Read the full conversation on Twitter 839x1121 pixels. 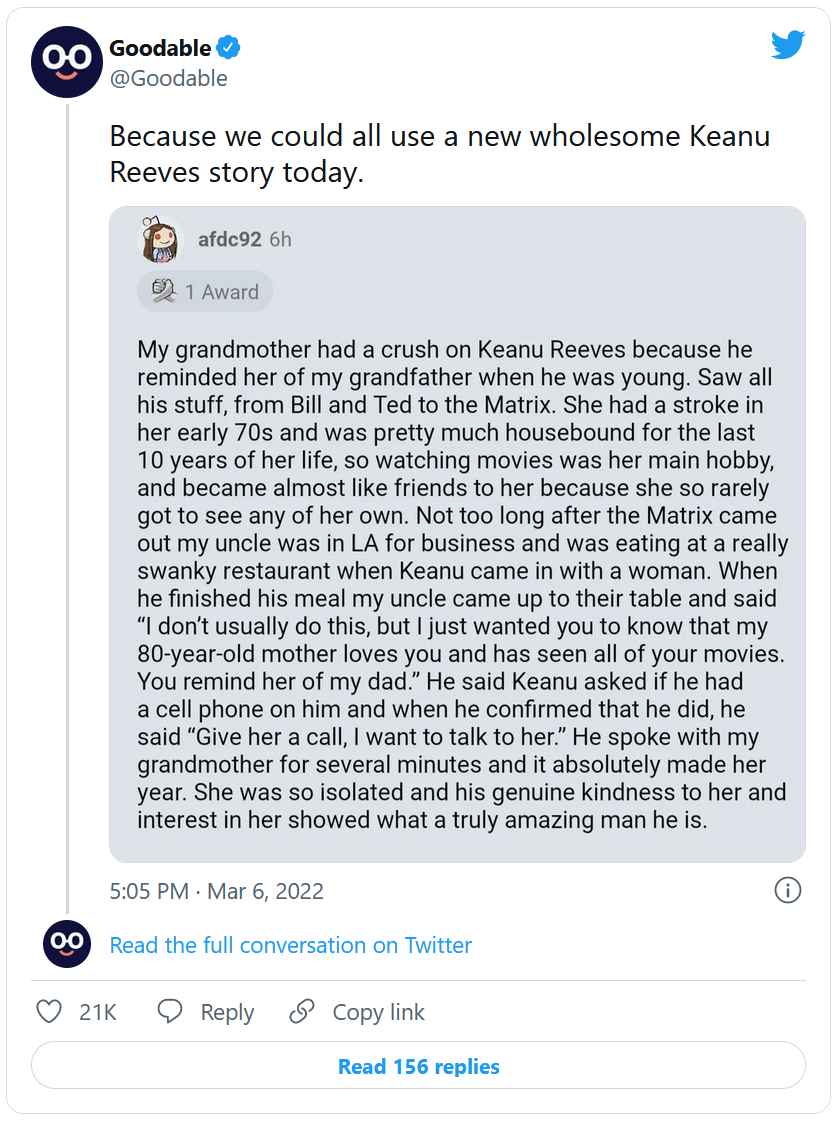click(x=290, y=945)
